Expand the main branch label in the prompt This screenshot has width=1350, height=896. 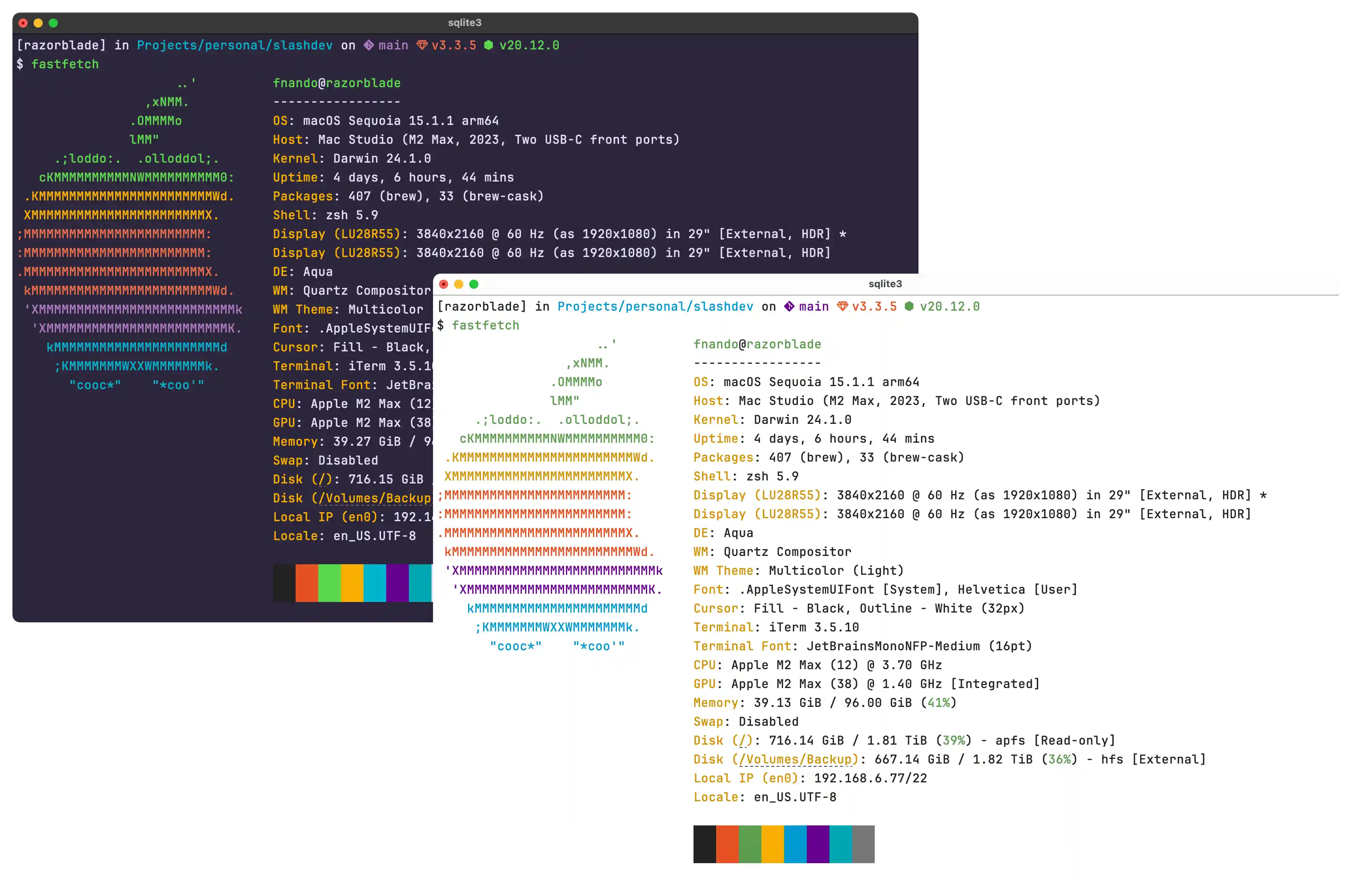point(814,306)
